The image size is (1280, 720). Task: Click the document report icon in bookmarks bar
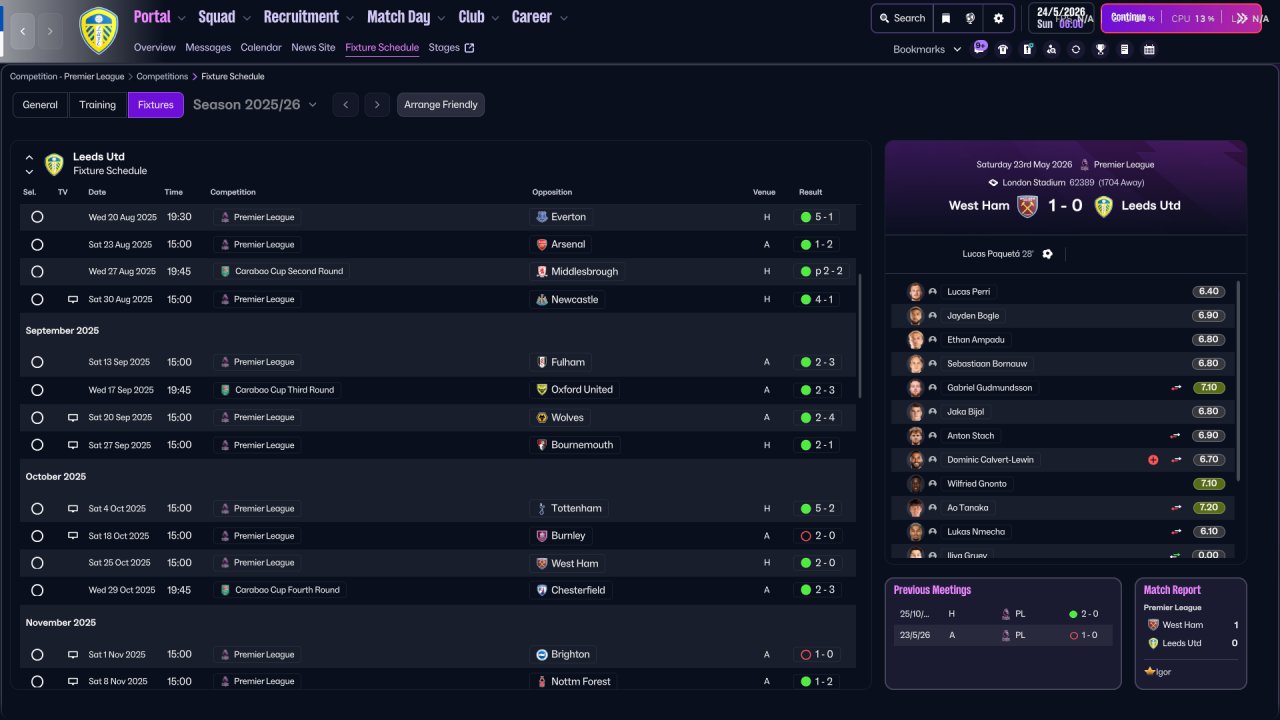point(1124,49)
